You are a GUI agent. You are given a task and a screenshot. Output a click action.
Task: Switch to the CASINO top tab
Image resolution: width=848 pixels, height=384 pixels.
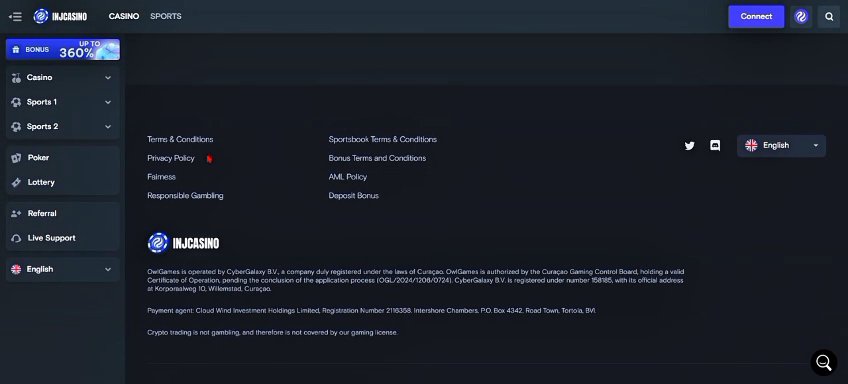point(124,16)
